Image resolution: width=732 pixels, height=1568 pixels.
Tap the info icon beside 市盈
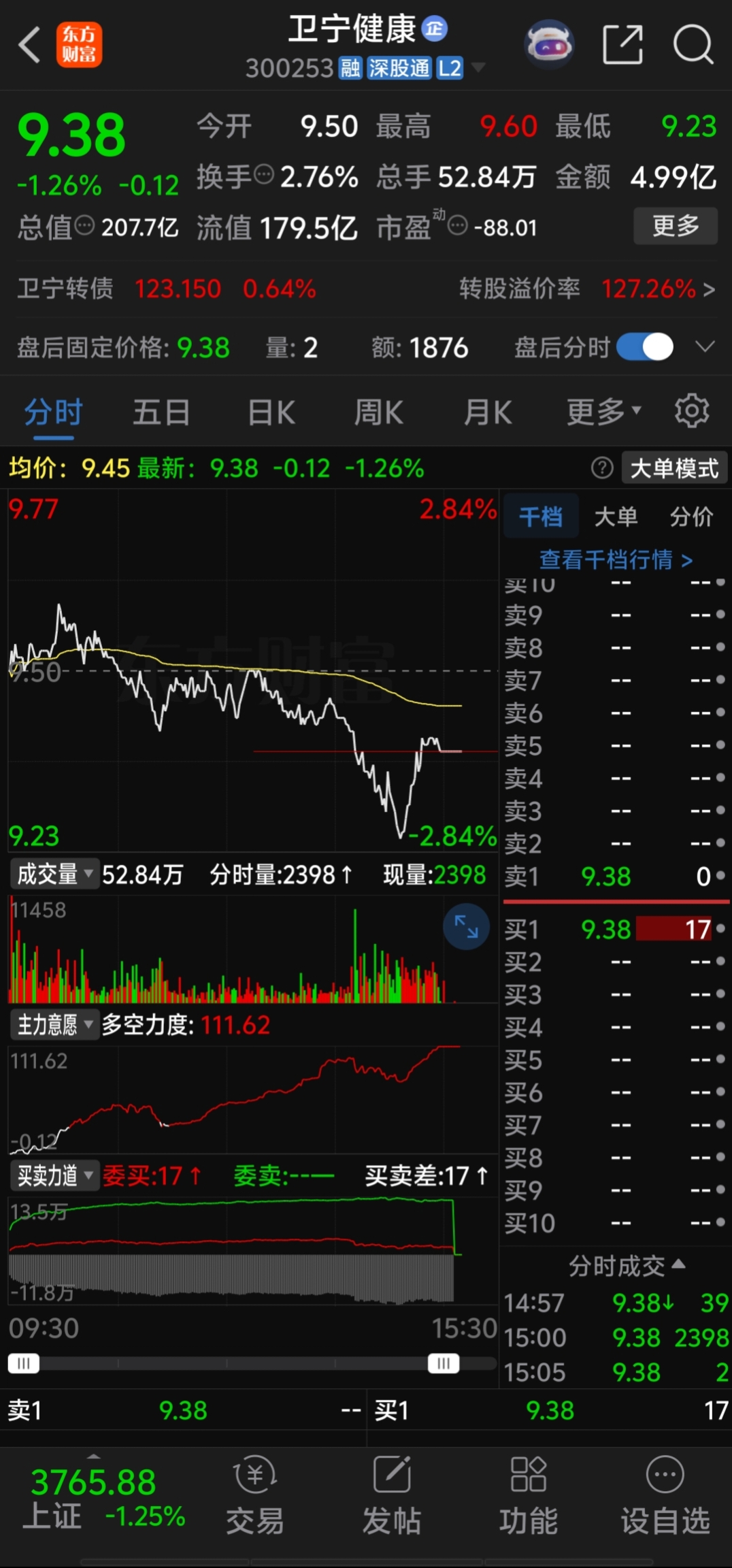click(x=458, y=225)
